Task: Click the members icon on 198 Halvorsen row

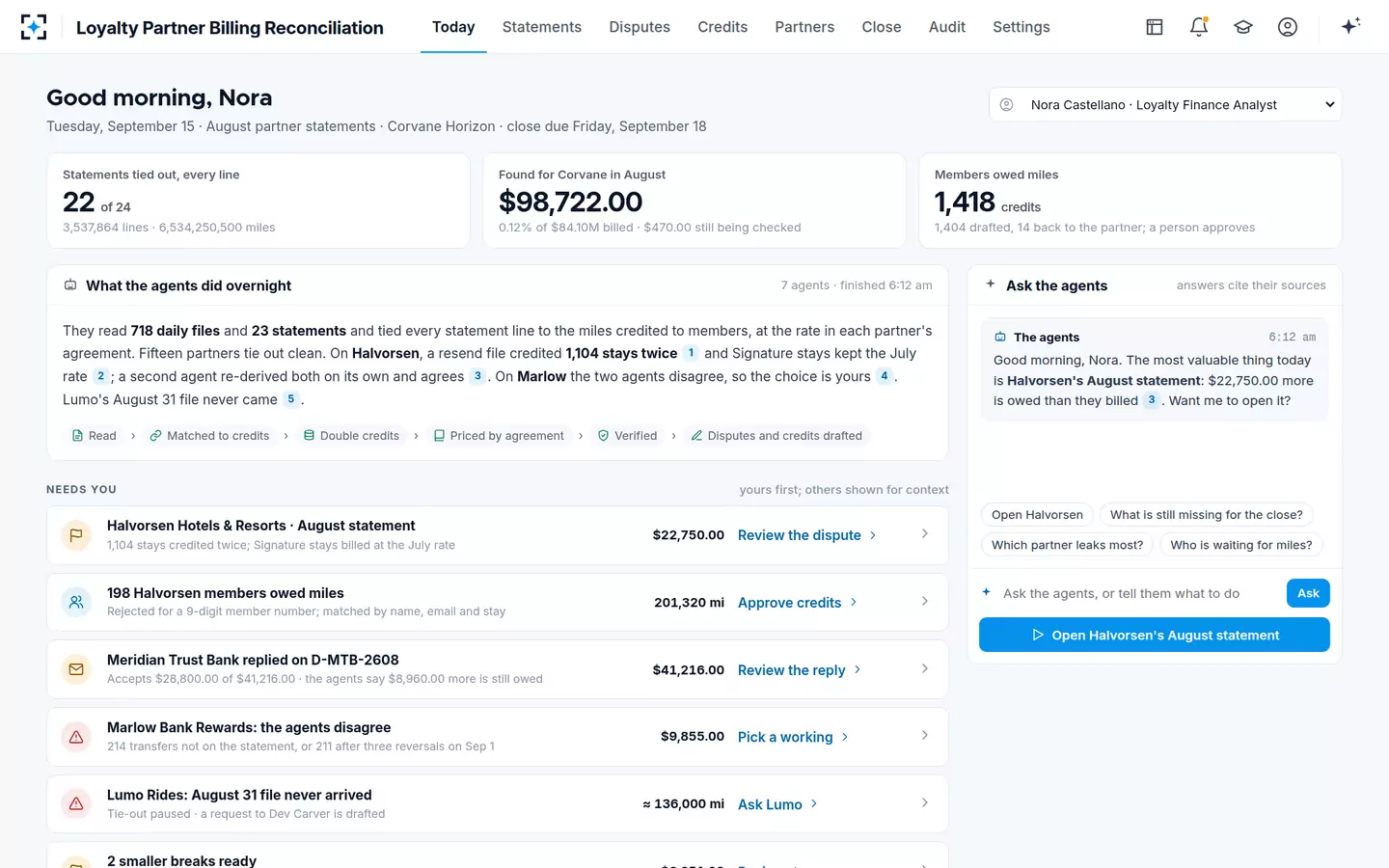Action: pyautogui.click(x=76, y=602)
